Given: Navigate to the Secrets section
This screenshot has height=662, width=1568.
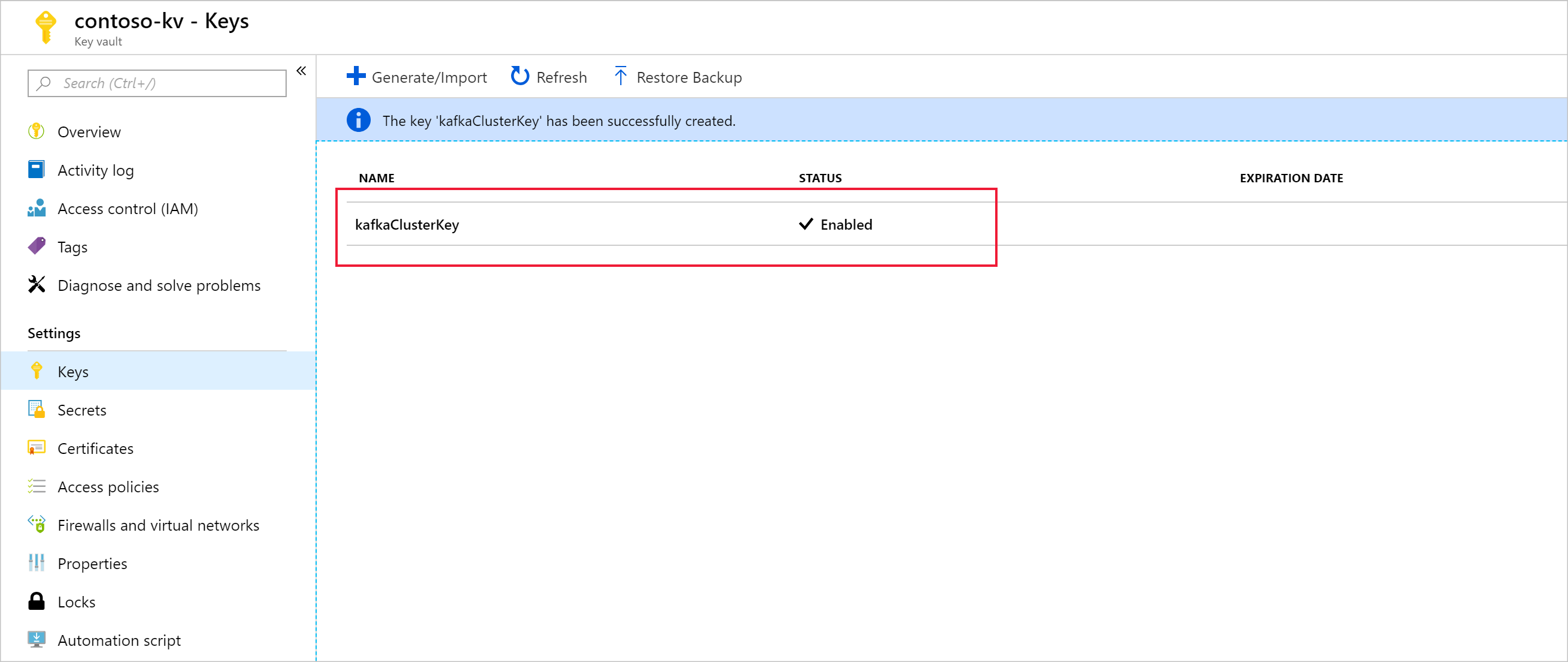Looking at the screenshot, I should [83, 409].
